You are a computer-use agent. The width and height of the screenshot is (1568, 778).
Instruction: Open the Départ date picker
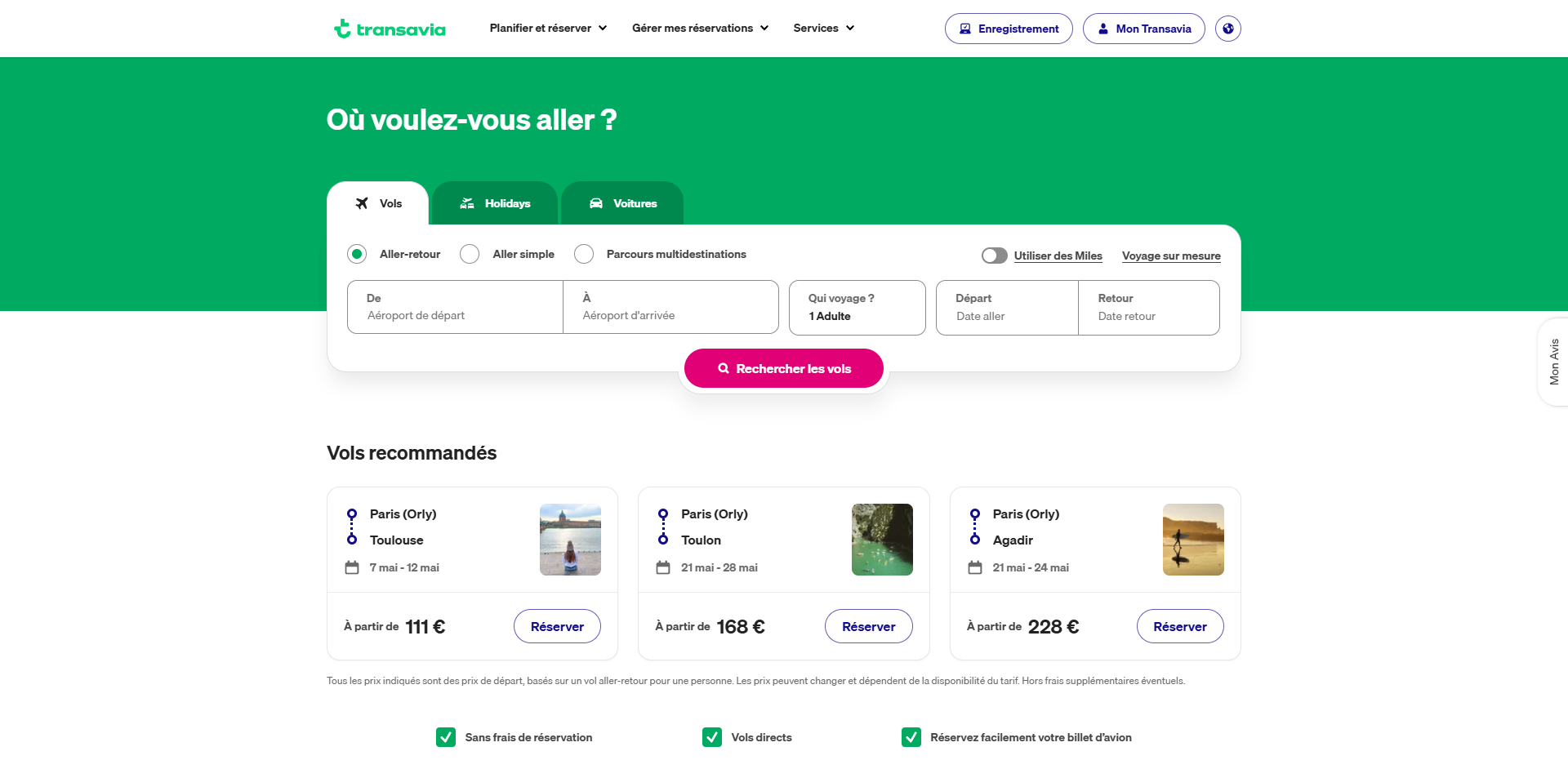tap(1007, 308)
